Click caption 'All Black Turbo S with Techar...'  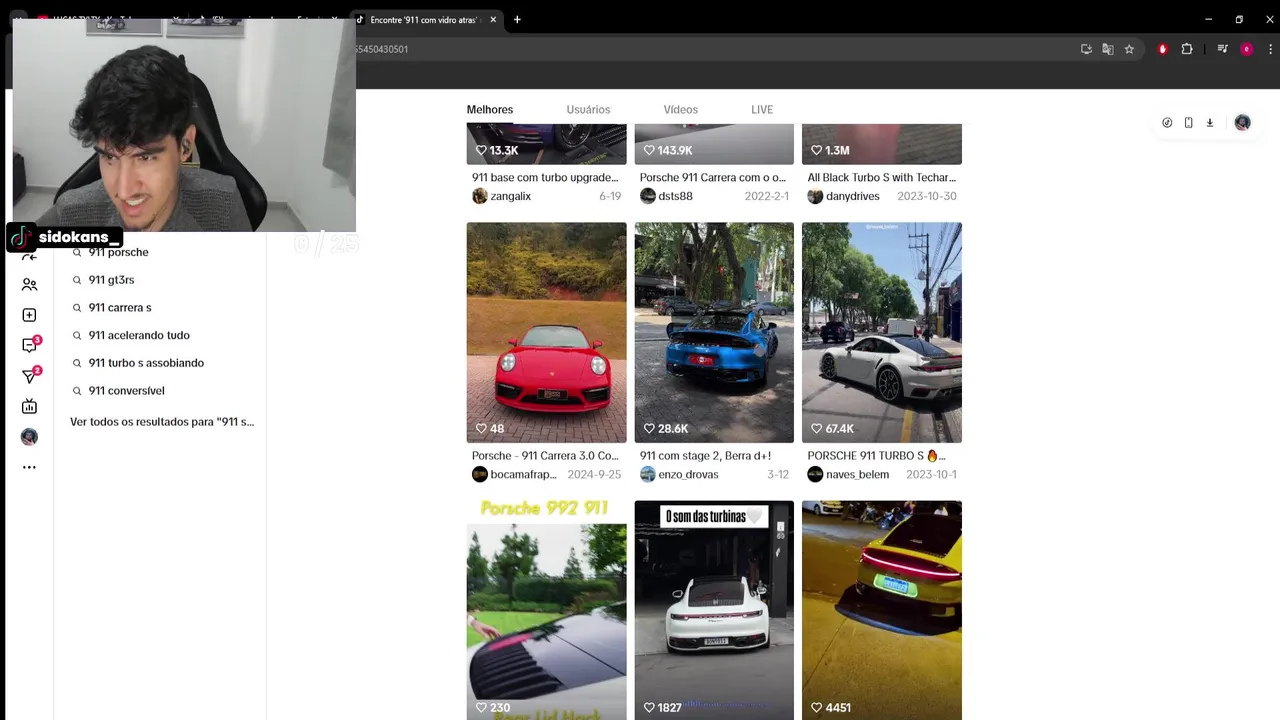pyautogui.click(x=881, y=178)
